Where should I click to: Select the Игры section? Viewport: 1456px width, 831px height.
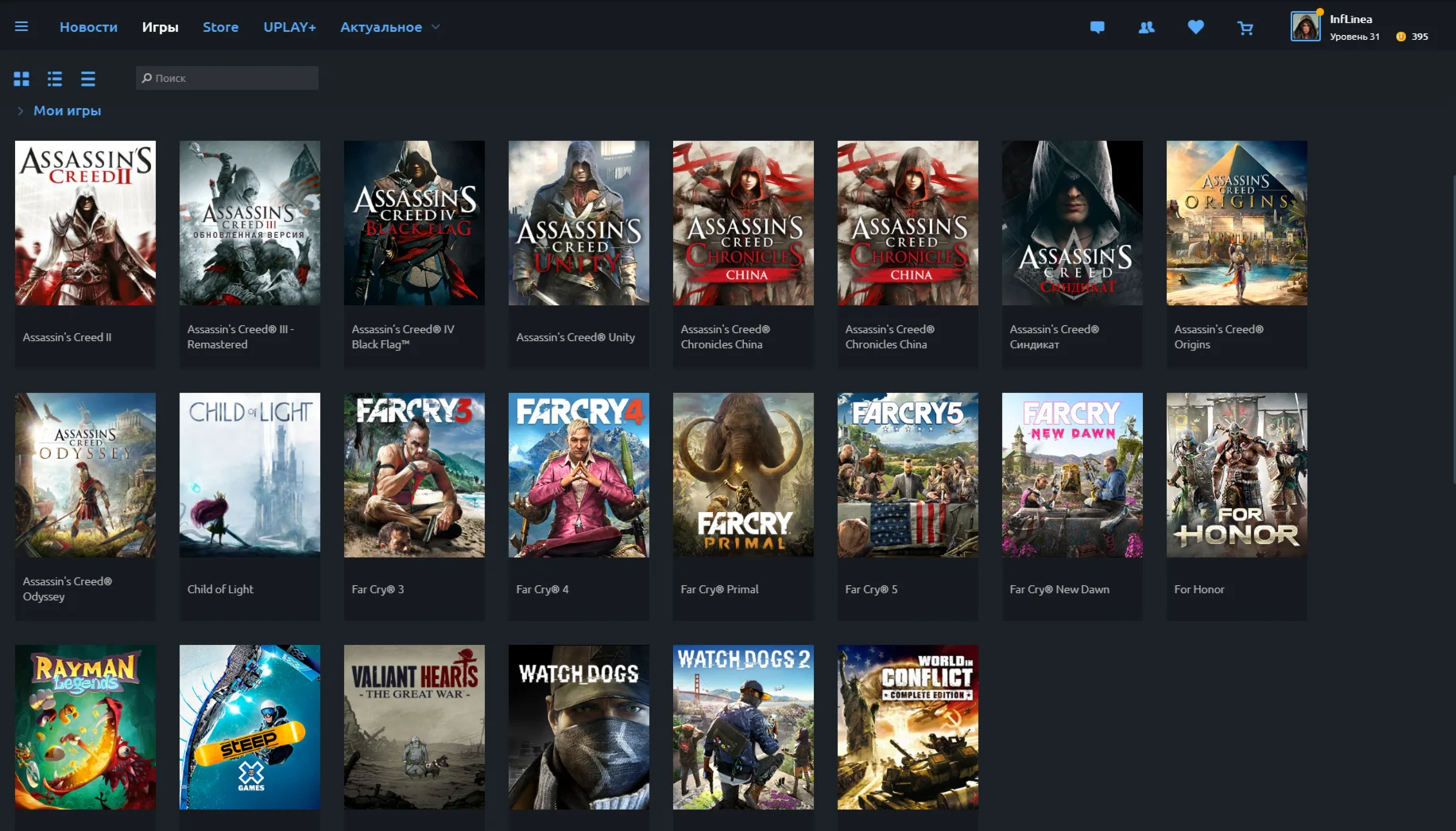pos(161,26)
